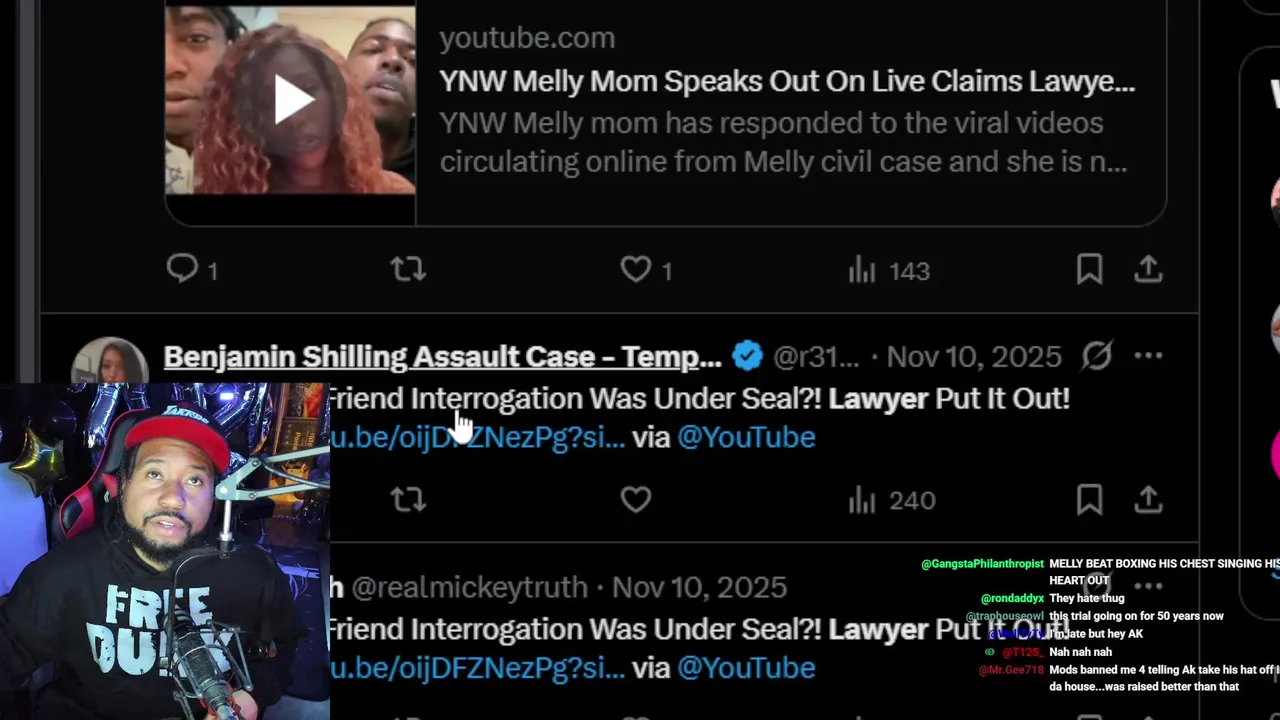Screen dimensions: 1280x720
Task: Visit the @realmickeytruth handle
Action: (469, 587)
